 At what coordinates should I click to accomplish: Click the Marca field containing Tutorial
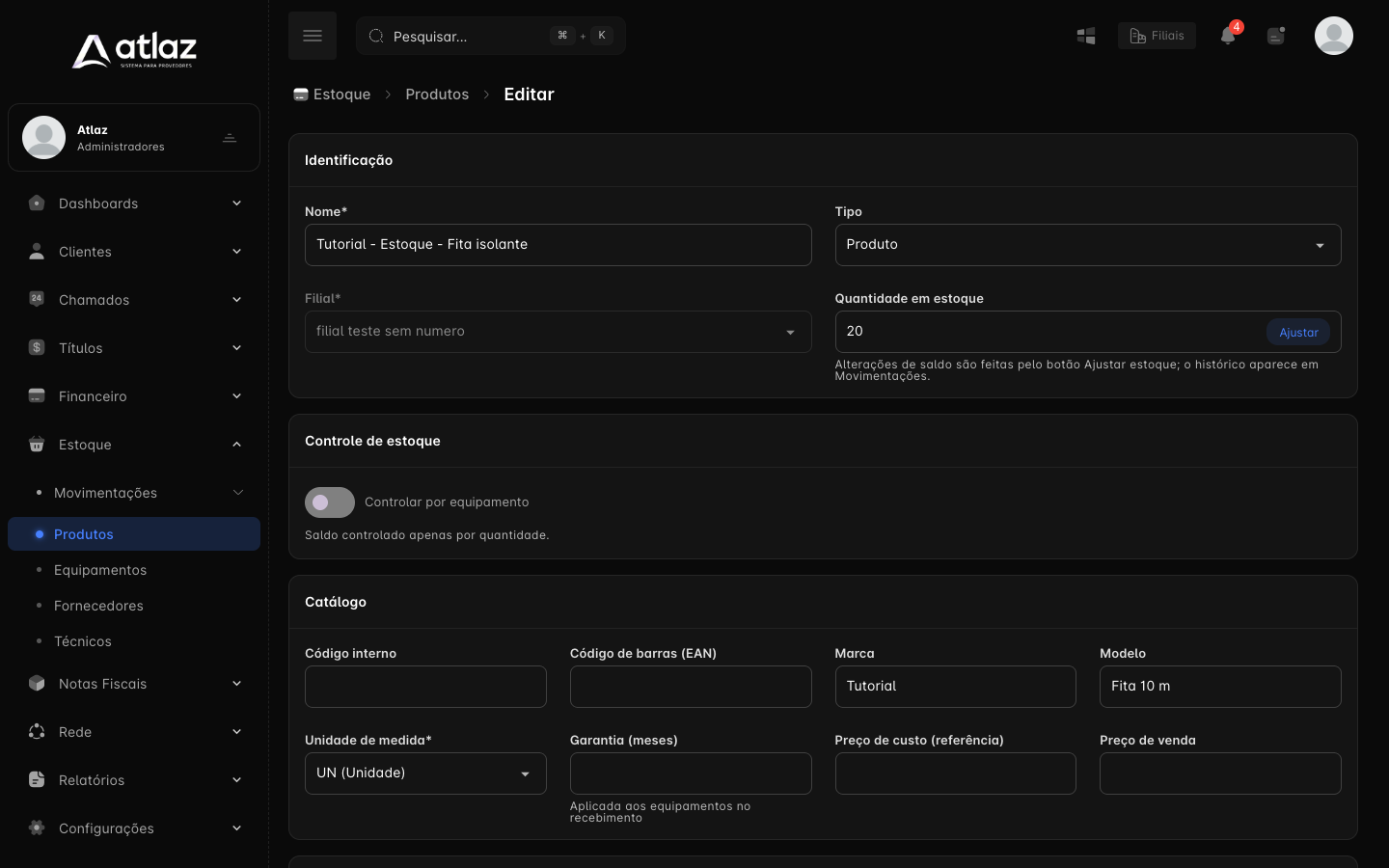point(956,687)
